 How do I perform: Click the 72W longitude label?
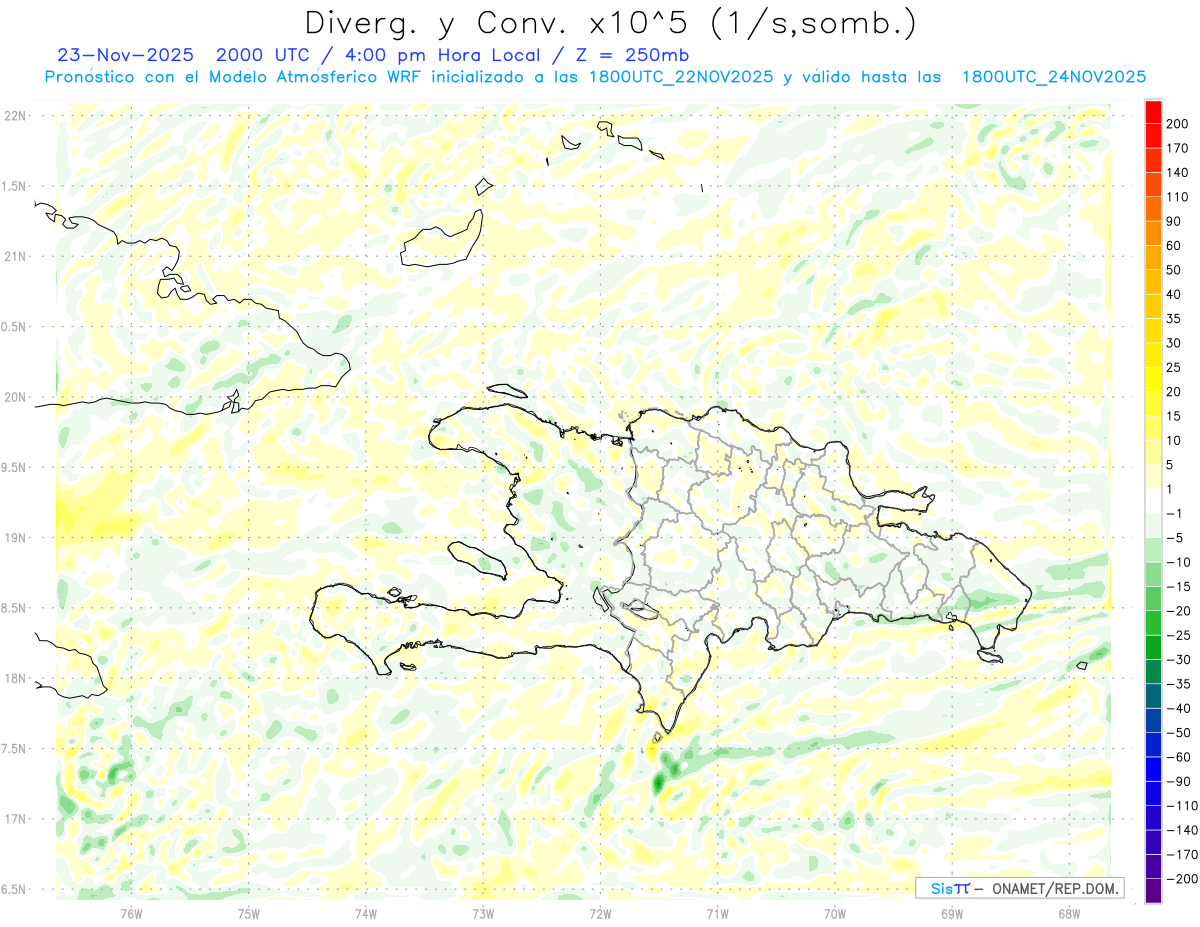tap(600, 913)
